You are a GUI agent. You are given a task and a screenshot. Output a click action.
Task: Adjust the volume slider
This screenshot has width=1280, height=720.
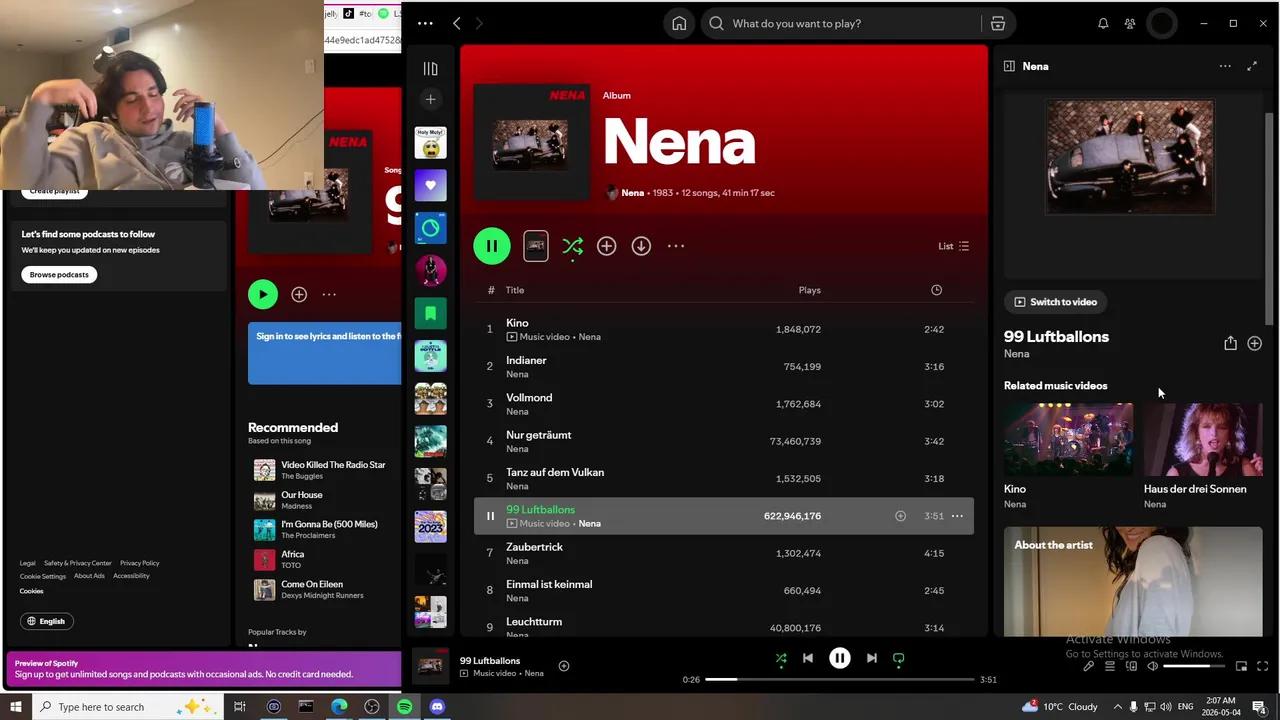tap(1193, 666)
